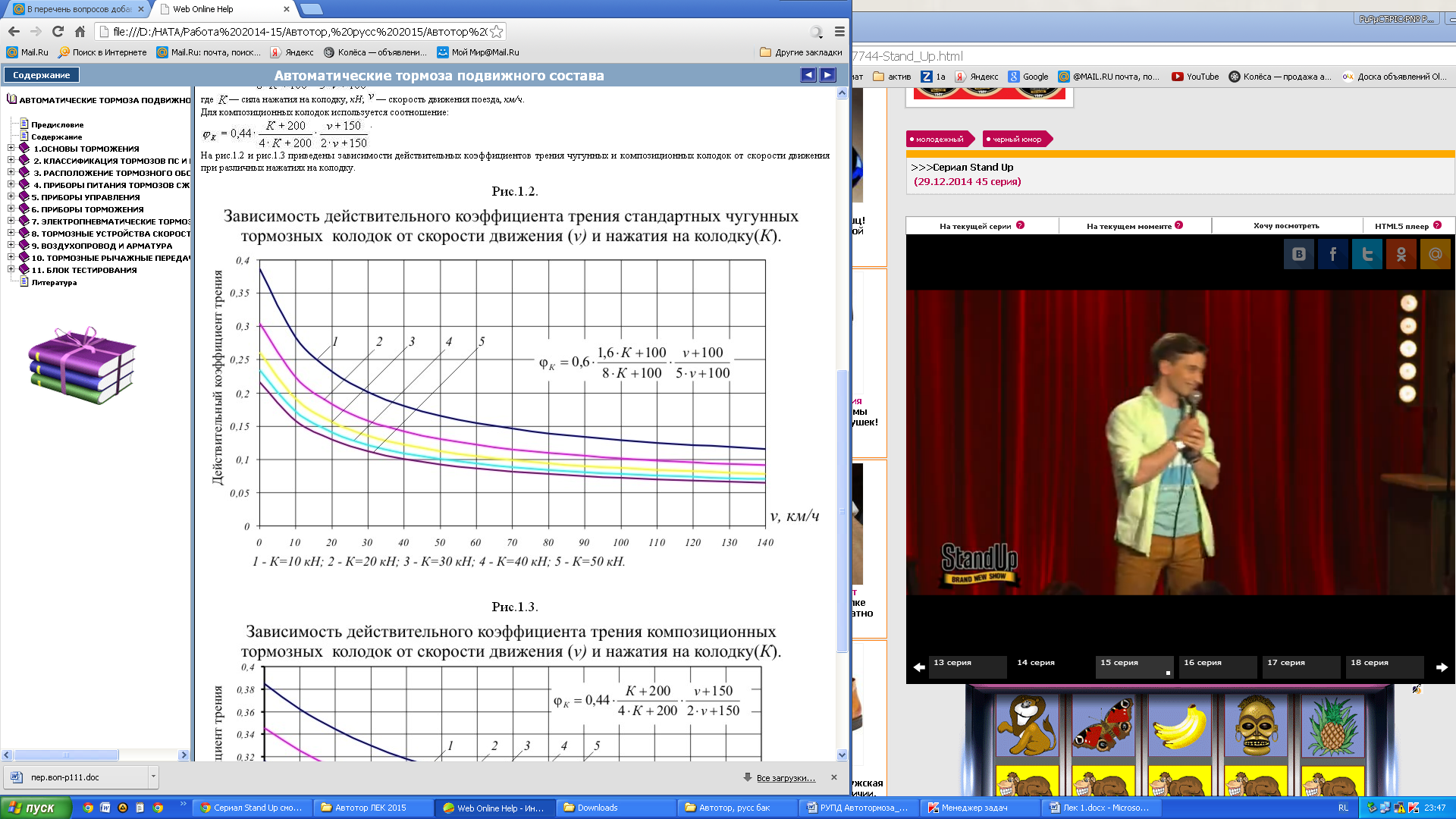Go forward in the front browser
This screenshot has width=1456, height=819.
pos(36,32)
